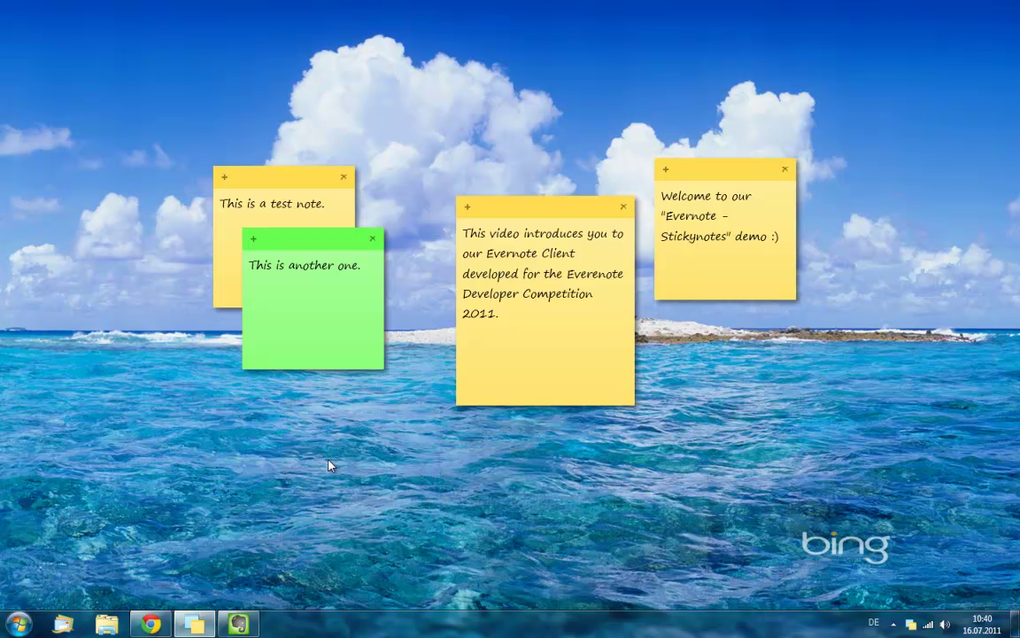The height and width of the screenshot is (638, 1020).
Task: Click Show desktop at the taskbar's right edge
Action: 1015,624
